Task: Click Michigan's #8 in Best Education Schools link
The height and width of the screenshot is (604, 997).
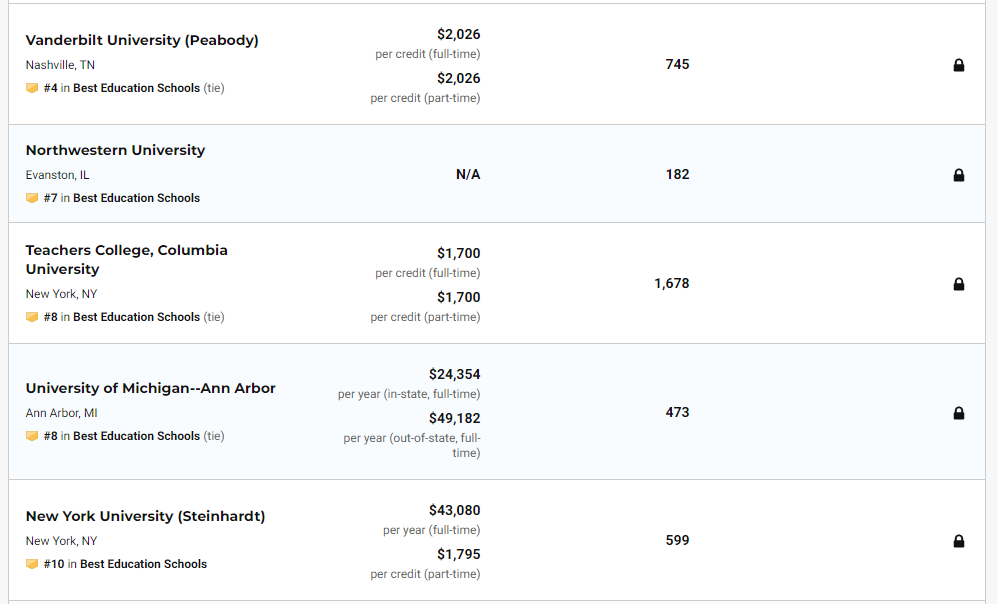Action: coord(122,436)
